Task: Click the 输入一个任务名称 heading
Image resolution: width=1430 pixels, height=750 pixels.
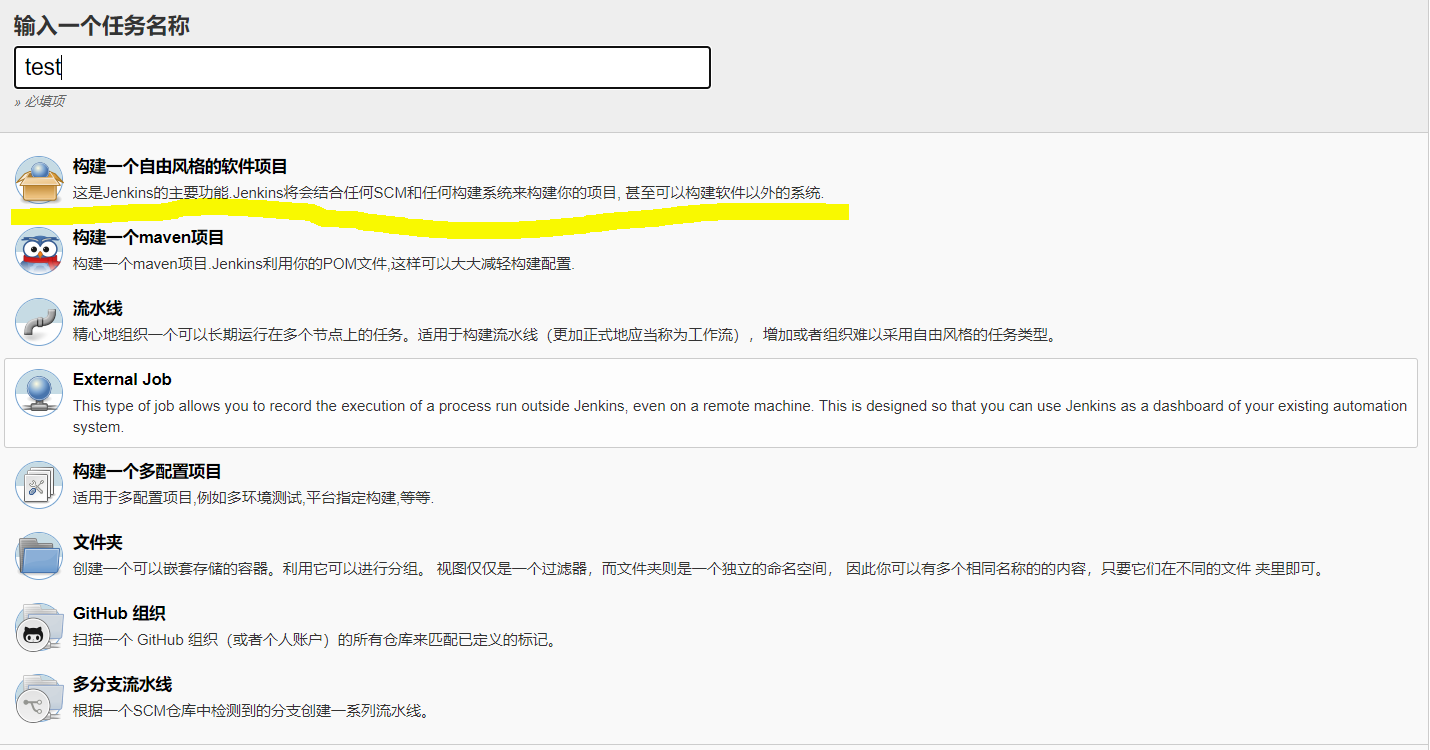Action: pyautogui.click(x=102, y=26)
